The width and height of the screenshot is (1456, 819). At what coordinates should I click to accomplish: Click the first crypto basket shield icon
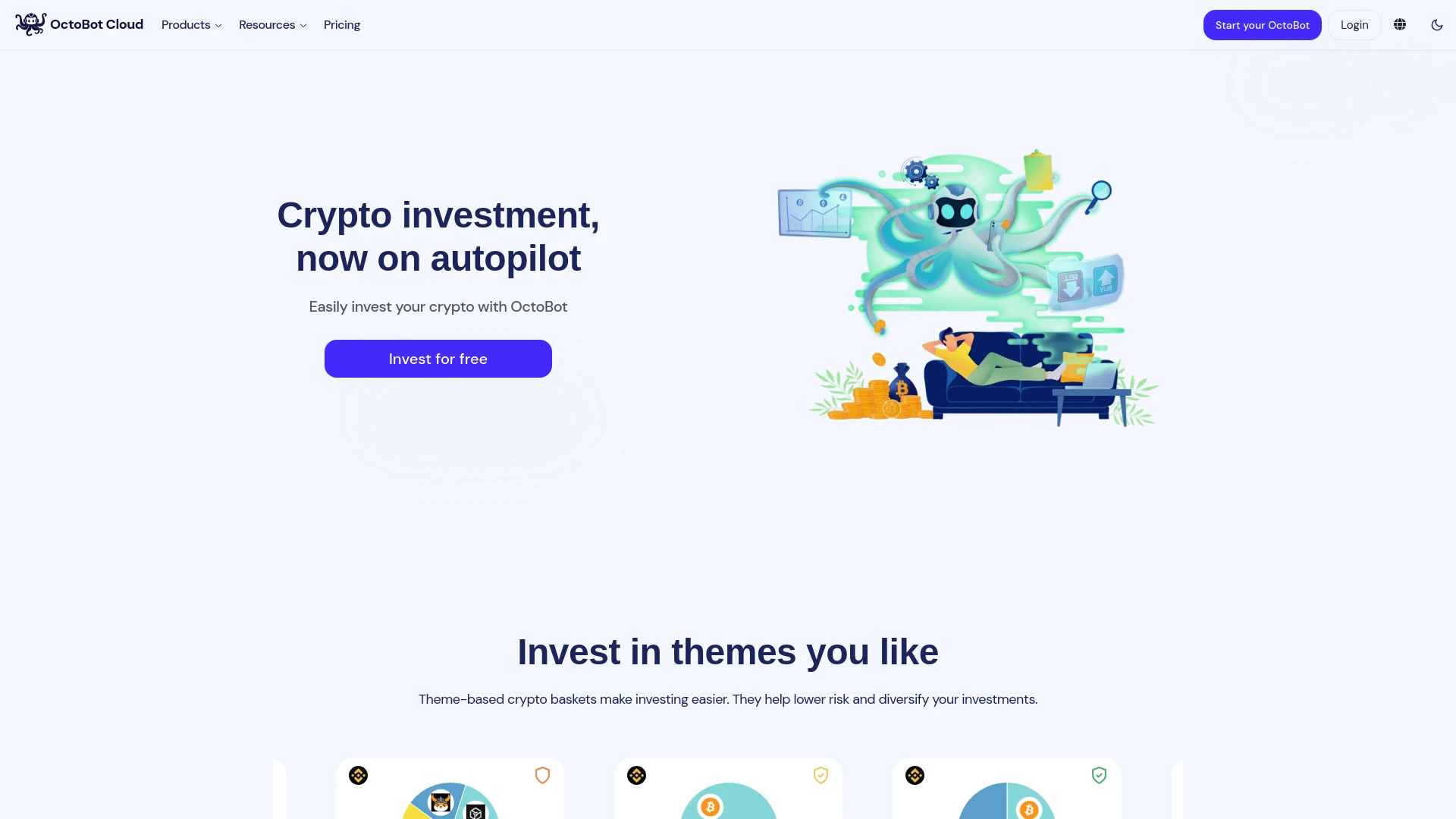(x=542, y=775)
